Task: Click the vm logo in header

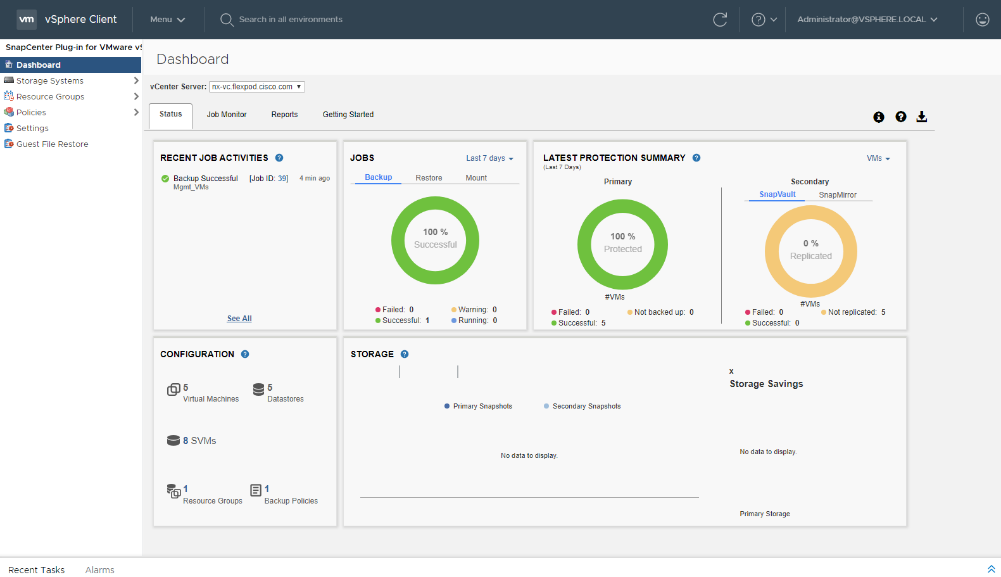Action: [26, 19]
